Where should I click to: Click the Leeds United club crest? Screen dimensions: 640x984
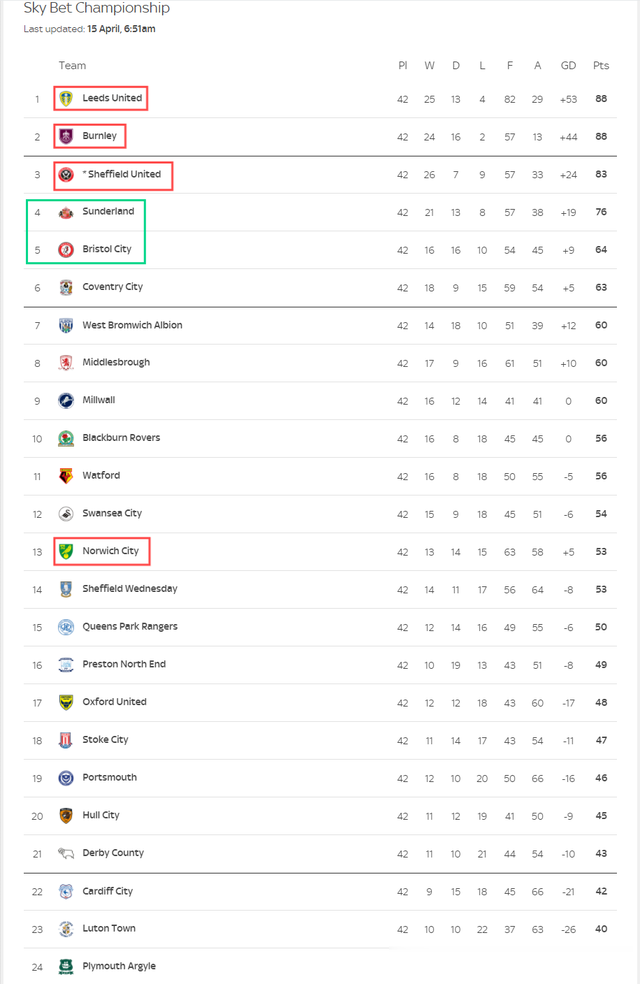pyautogui.click(x=66, y=99)
